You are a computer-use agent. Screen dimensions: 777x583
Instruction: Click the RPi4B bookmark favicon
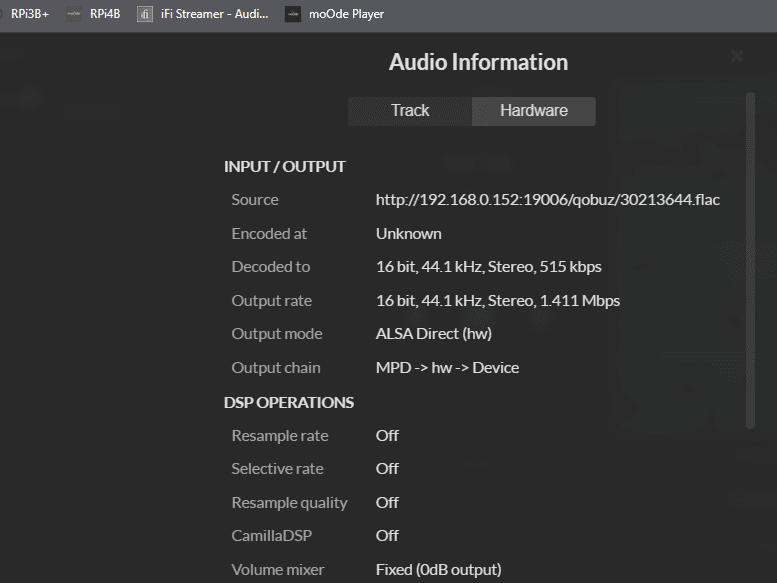[x=73, y=14]
